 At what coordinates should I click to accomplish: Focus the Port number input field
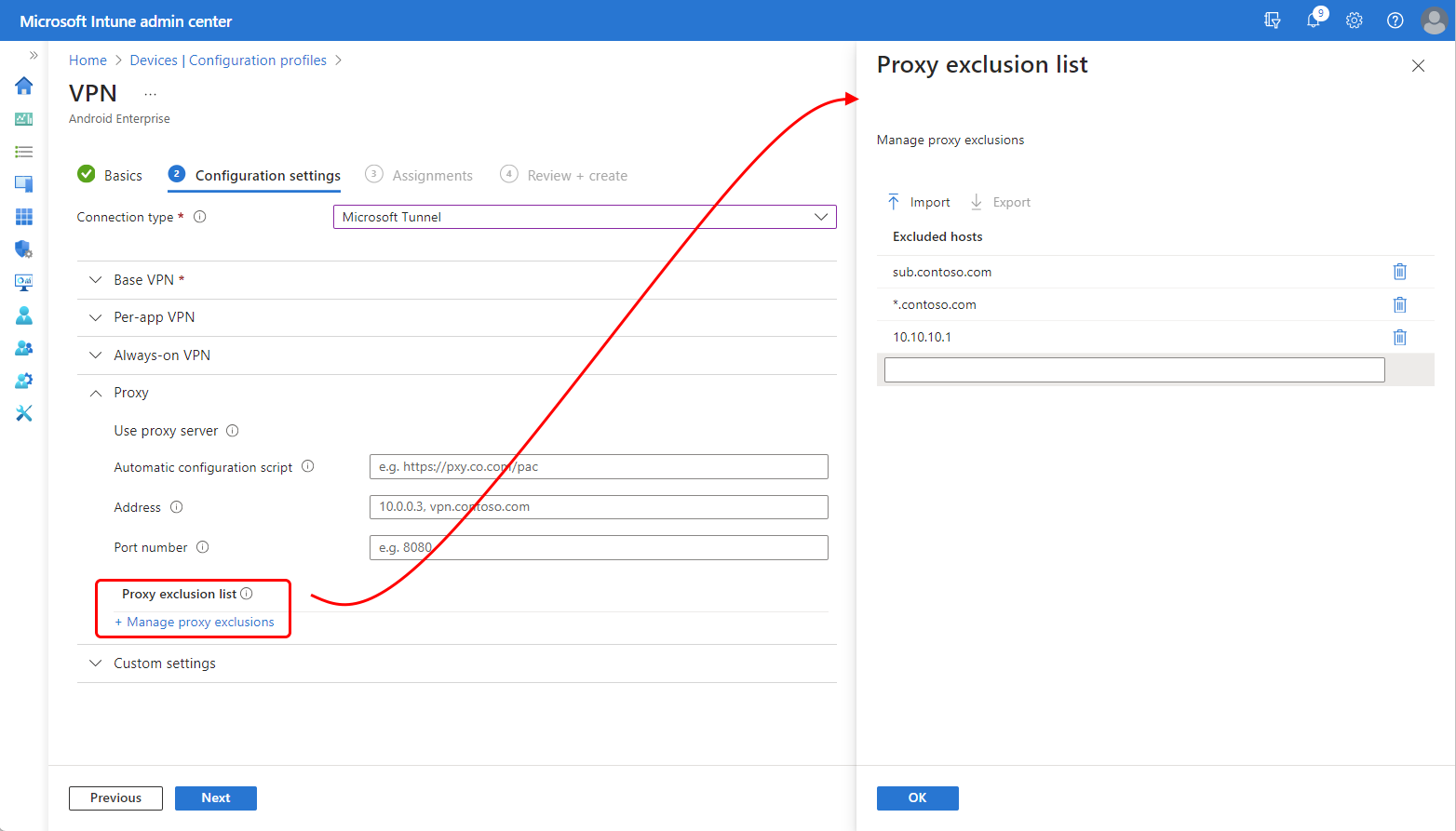pyautogui.click(x=599, y=547)
